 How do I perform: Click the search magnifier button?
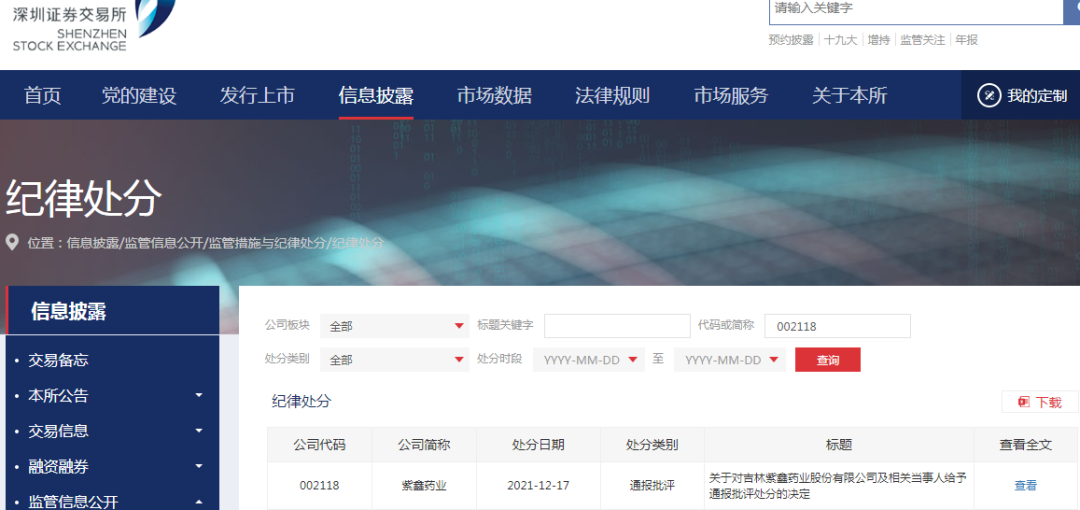(x=1071, y=10)
